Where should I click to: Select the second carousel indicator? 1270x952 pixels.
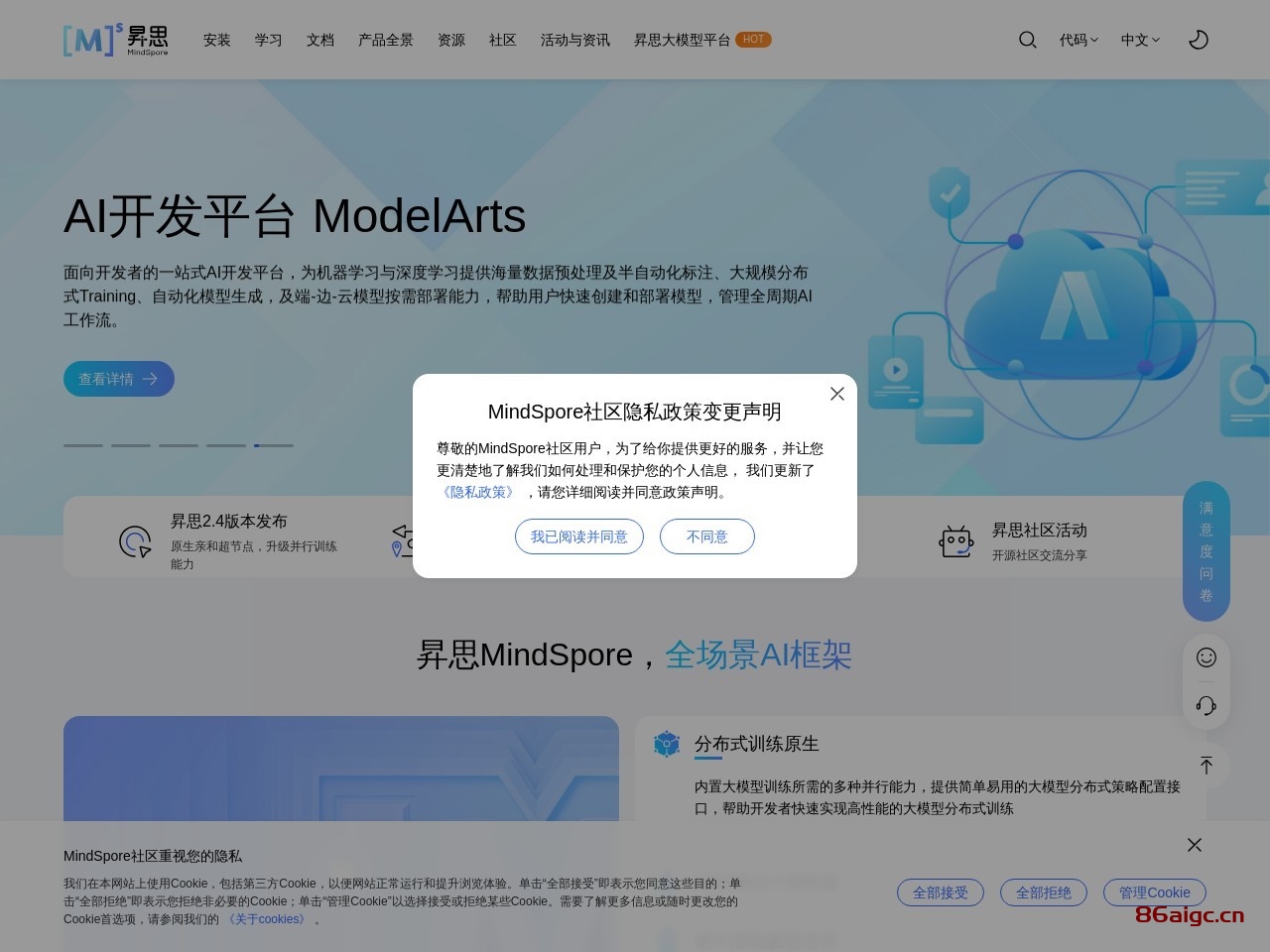(x=131, y=445)
